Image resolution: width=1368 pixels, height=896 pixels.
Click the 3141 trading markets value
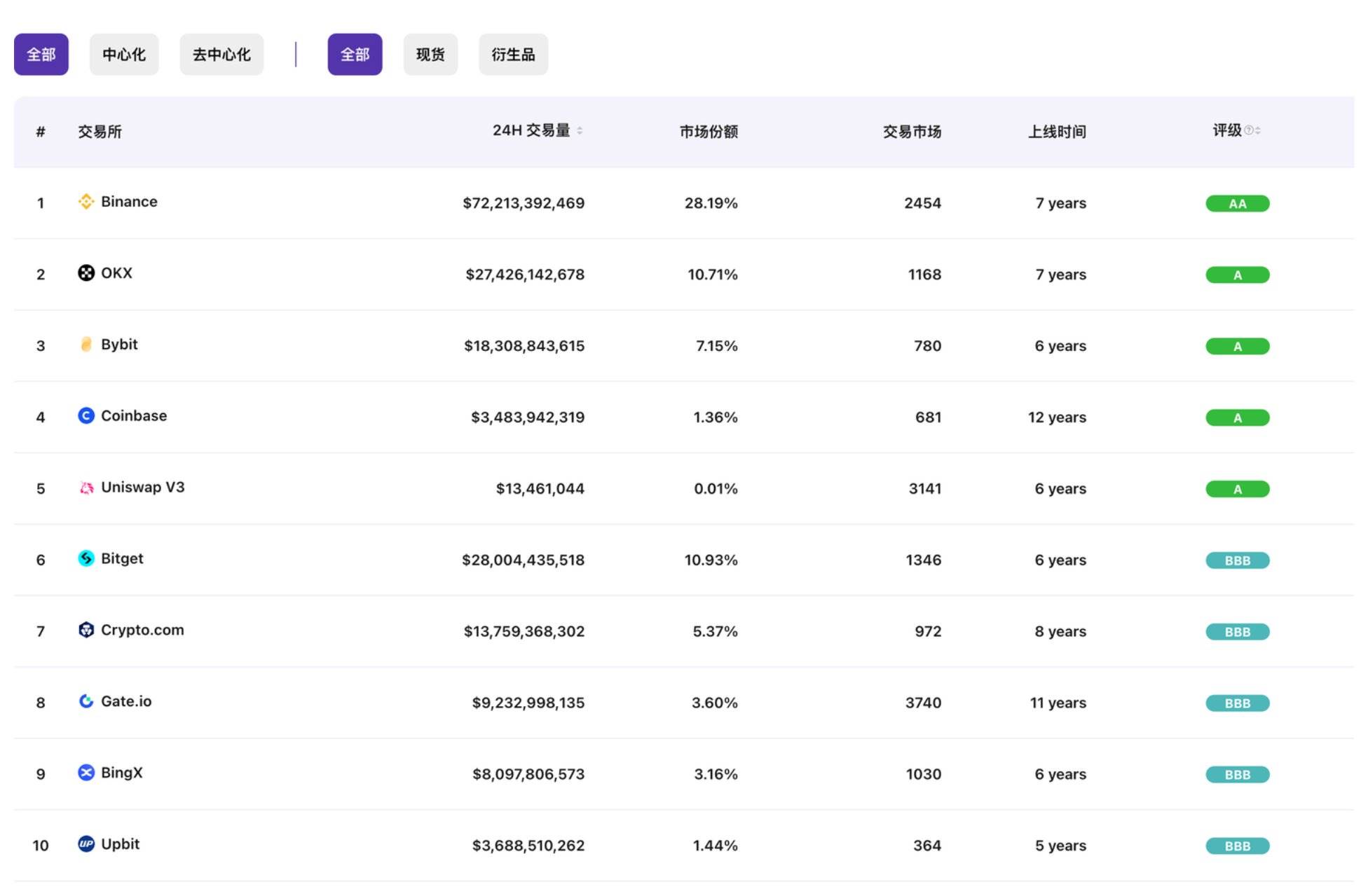pyautogui.click(x=925, y=489)
